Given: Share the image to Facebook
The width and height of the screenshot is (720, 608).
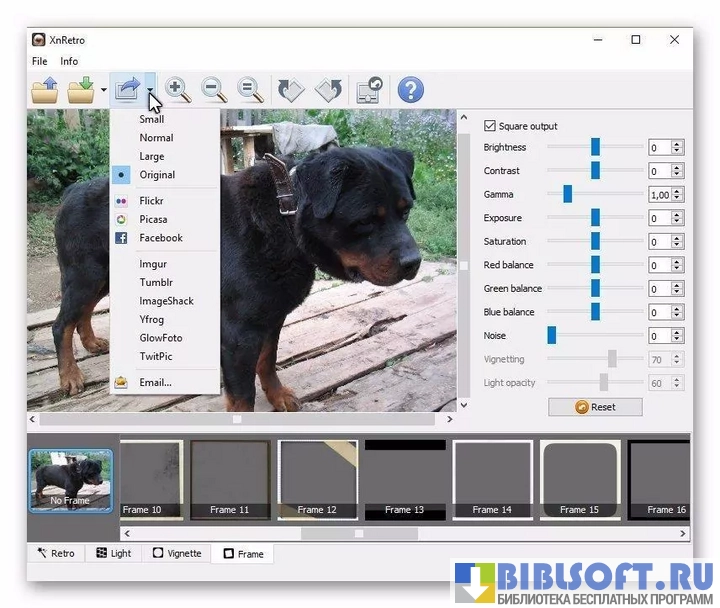Looking at the screenshot, I should [160, 238].
